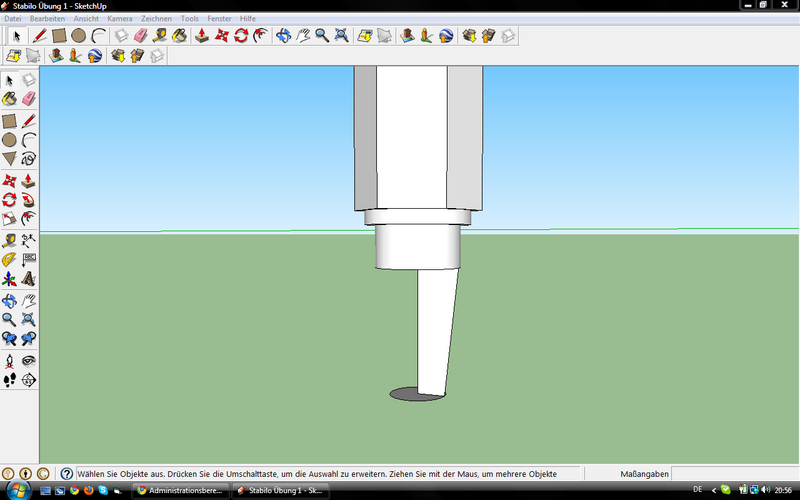800x500 pixels.
Task: Select the Zoom Extents tool in top toolbar
Action: pyautogui.click(x=342, y=36)
